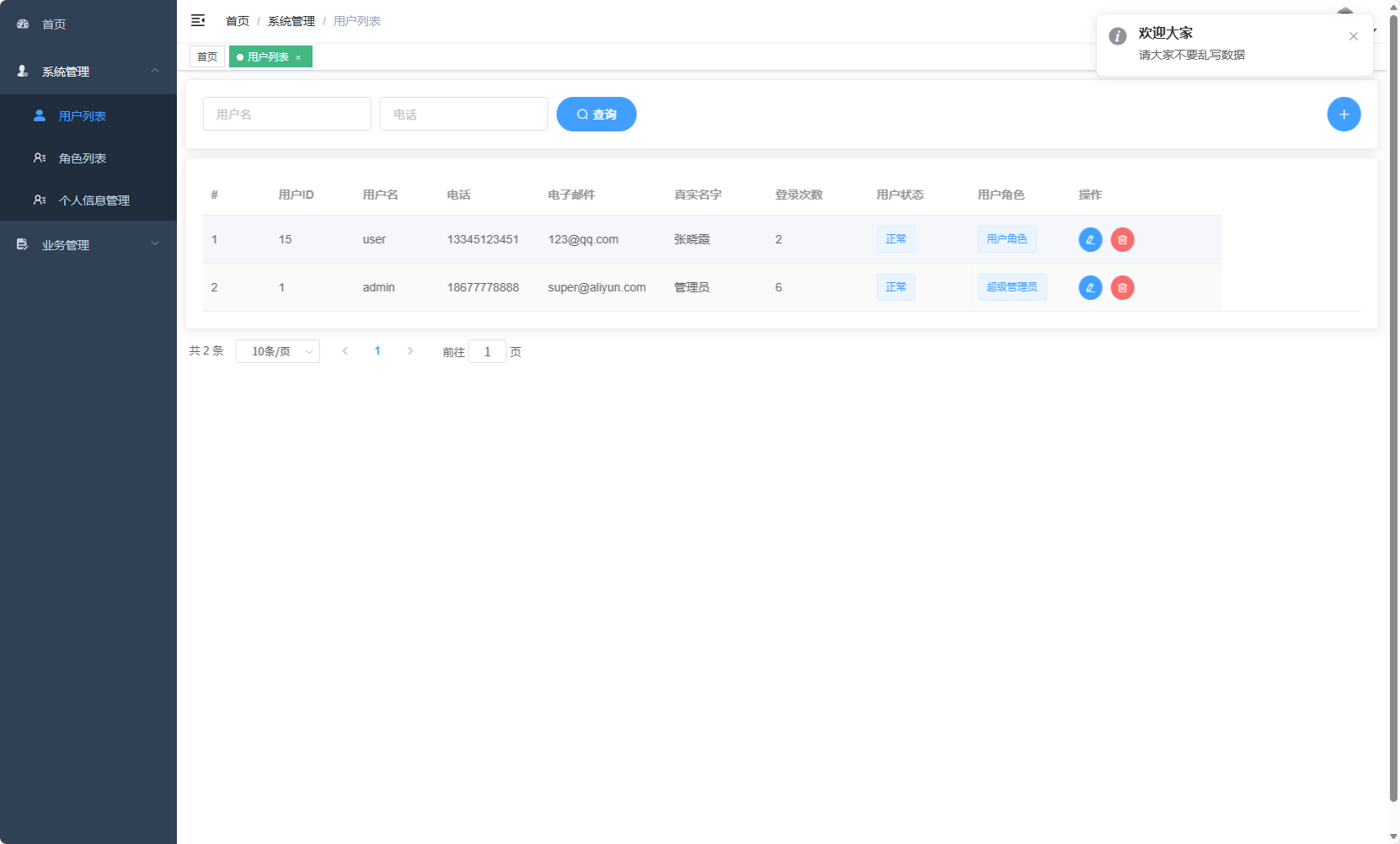Switch to the 首页 tab
Screen dimensions: 1400x844
(207, 57)
